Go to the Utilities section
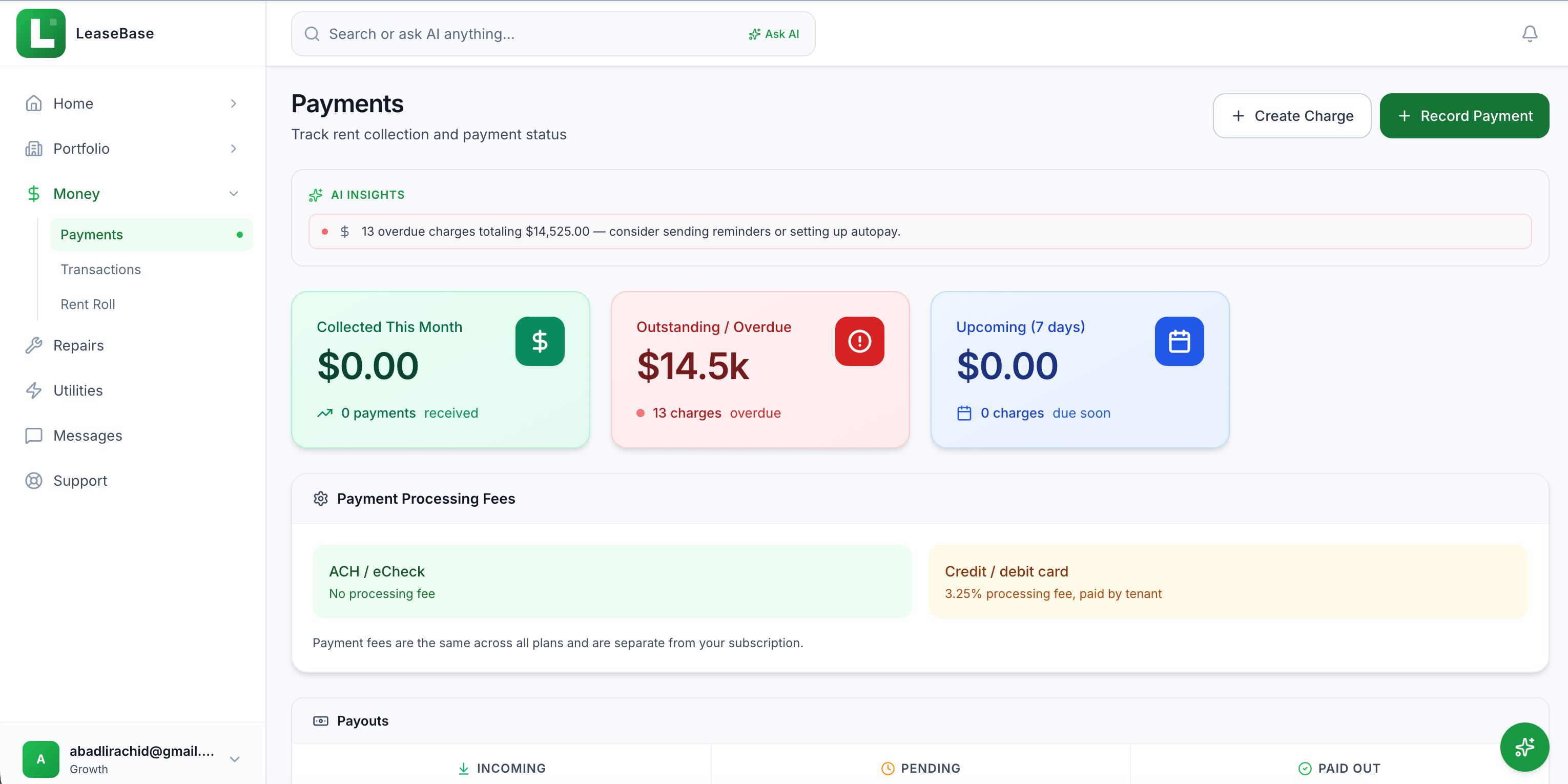The width and height of the screenshot is (1568, 784). point(133,390)
